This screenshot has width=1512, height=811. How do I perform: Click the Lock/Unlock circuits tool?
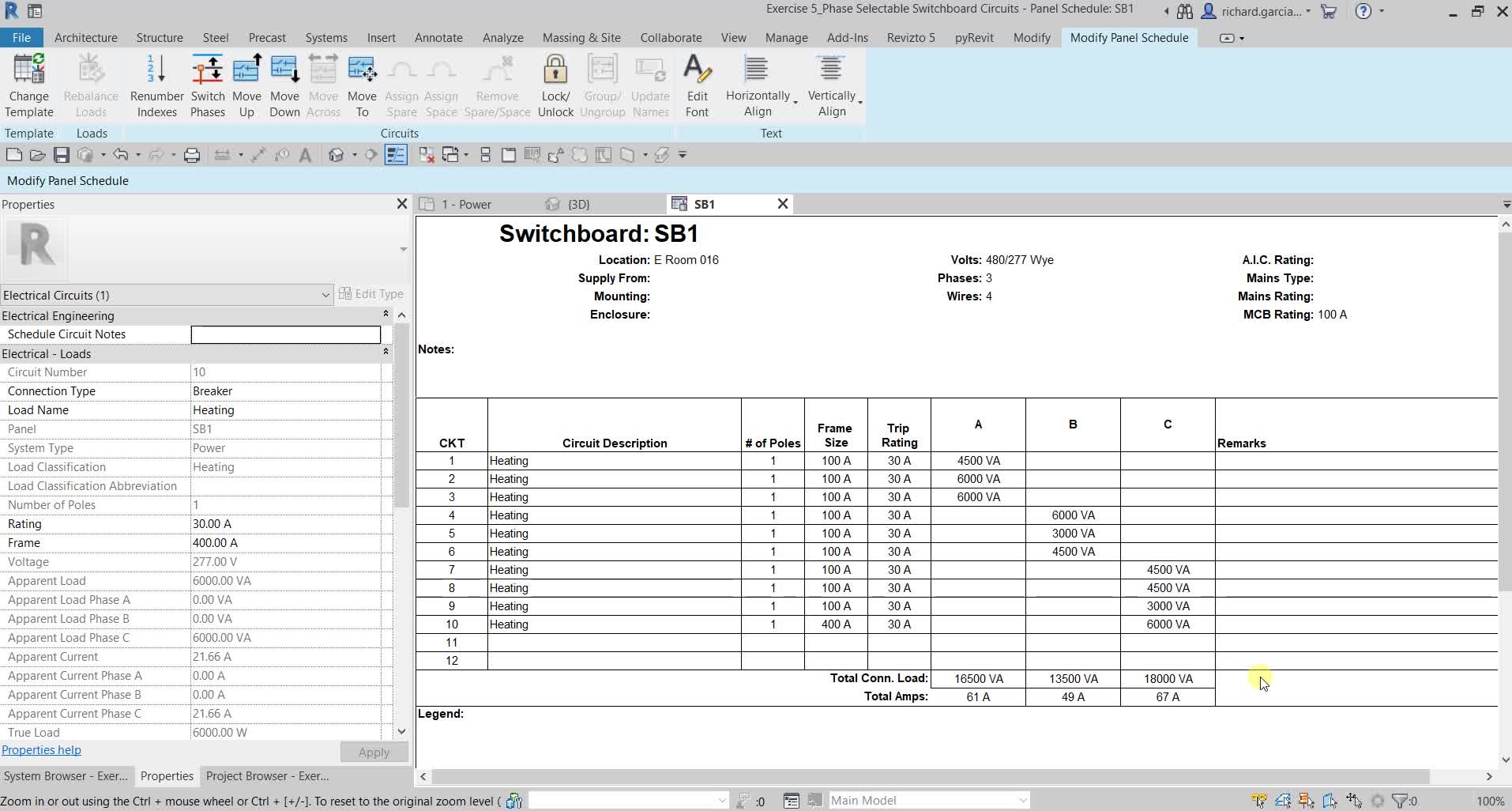[555, 82]
